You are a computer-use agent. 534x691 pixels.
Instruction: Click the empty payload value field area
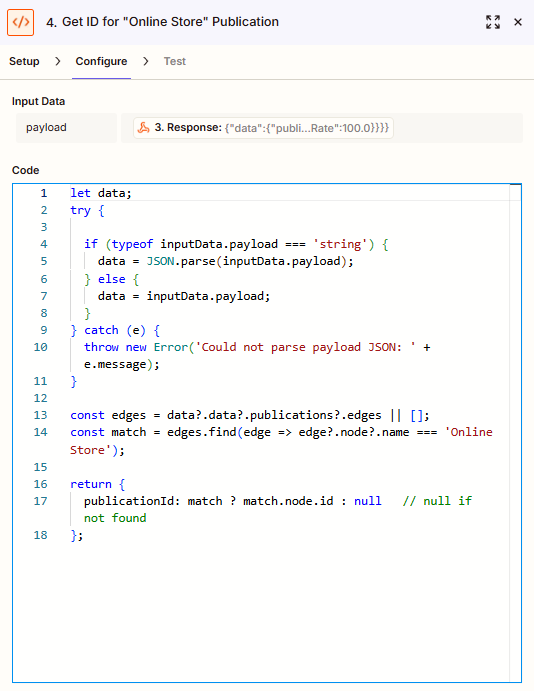pyautogui.click(x=457, y=128)
